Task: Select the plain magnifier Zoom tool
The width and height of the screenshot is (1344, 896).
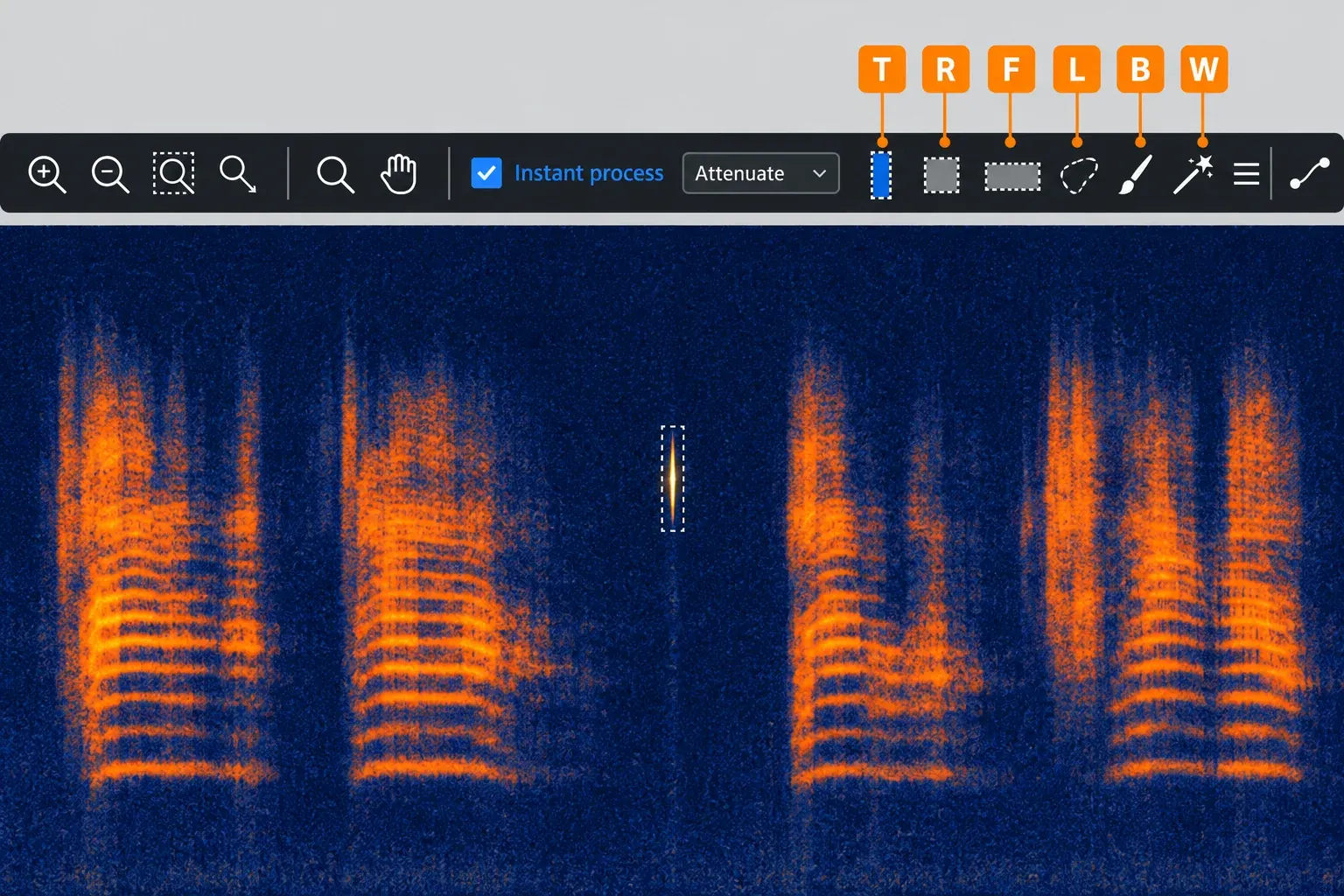Action: [x=335, y=174]
